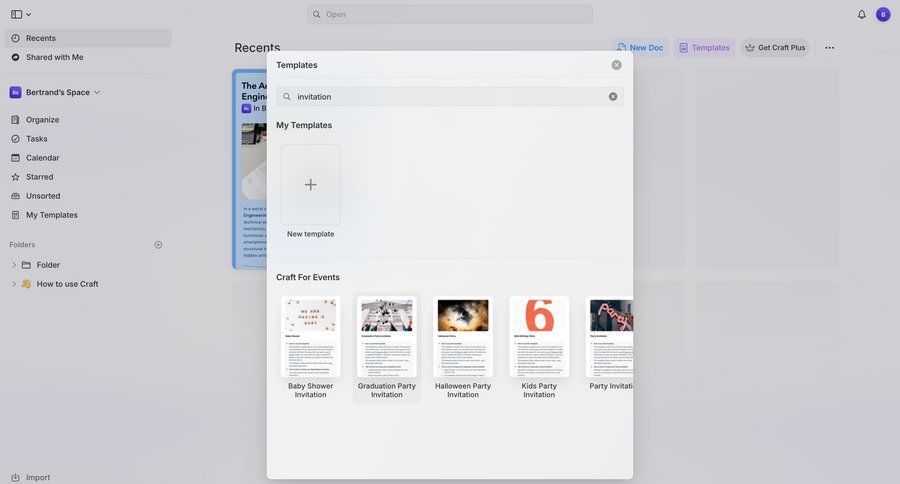Viewport: 900px width, 484px height.
Task: Click Bertrand's Space avatar icon
Action: [x=15, y=92]
